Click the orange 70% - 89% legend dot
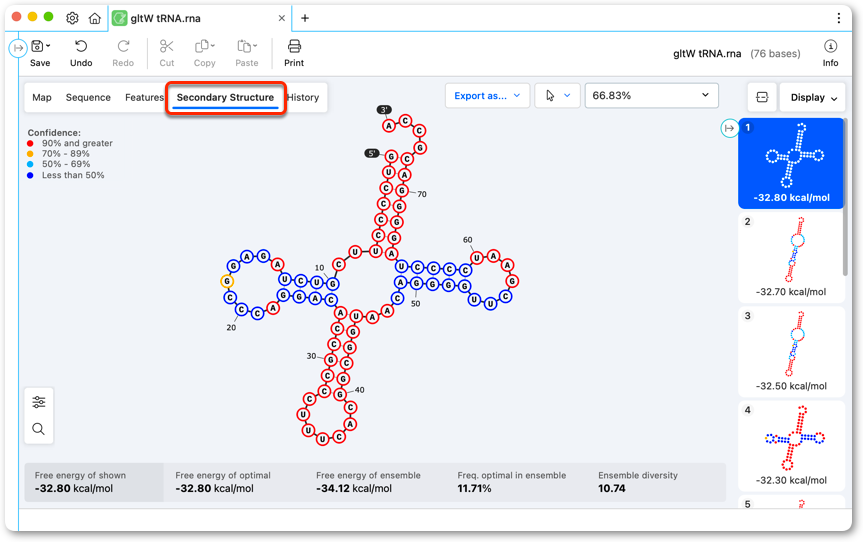863x542 pixels. [x=30, y=154]
